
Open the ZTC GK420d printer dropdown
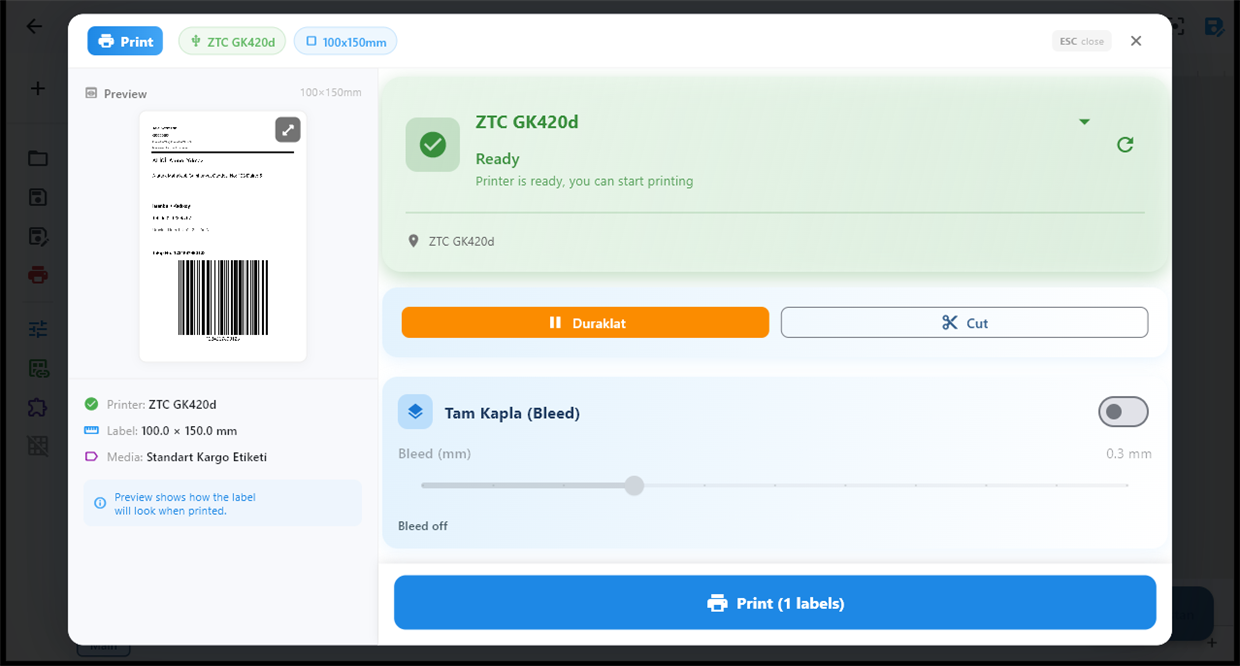tap(1084, 122)
